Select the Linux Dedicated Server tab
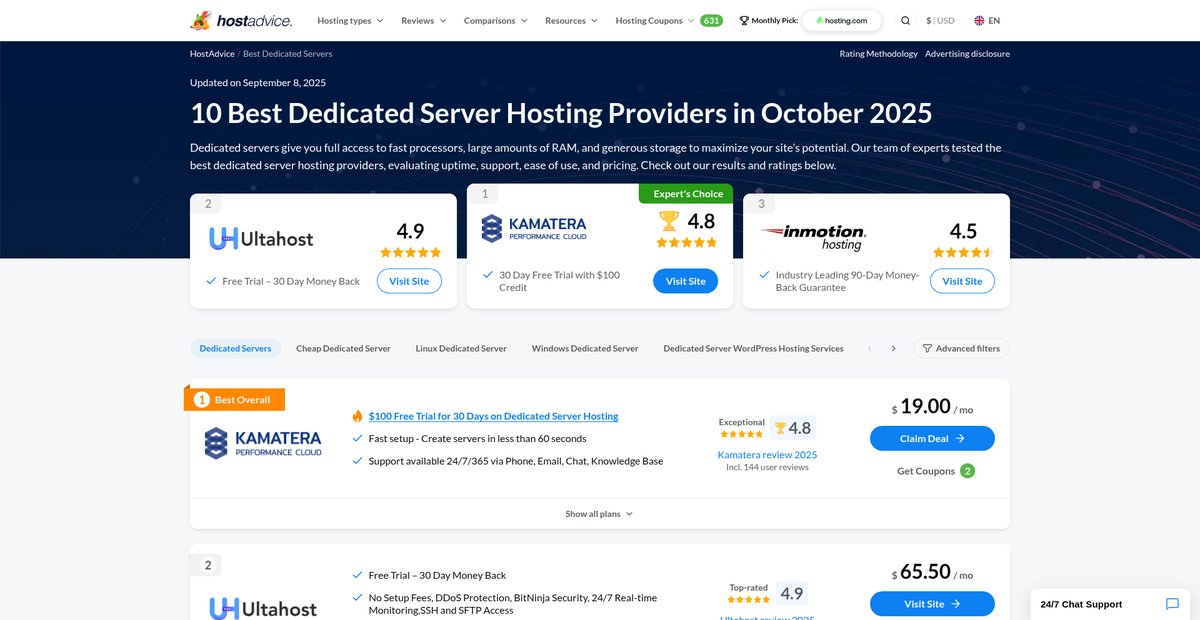The image size is (1200, 620). tap(461, 348)
